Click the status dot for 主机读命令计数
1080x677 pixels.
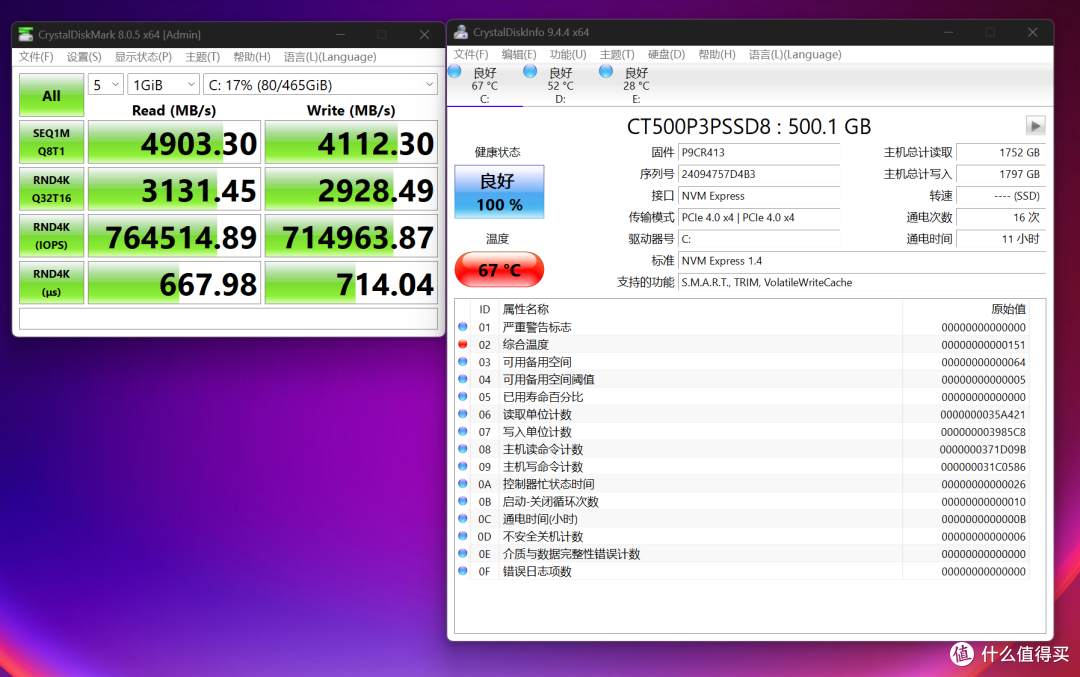463,449
